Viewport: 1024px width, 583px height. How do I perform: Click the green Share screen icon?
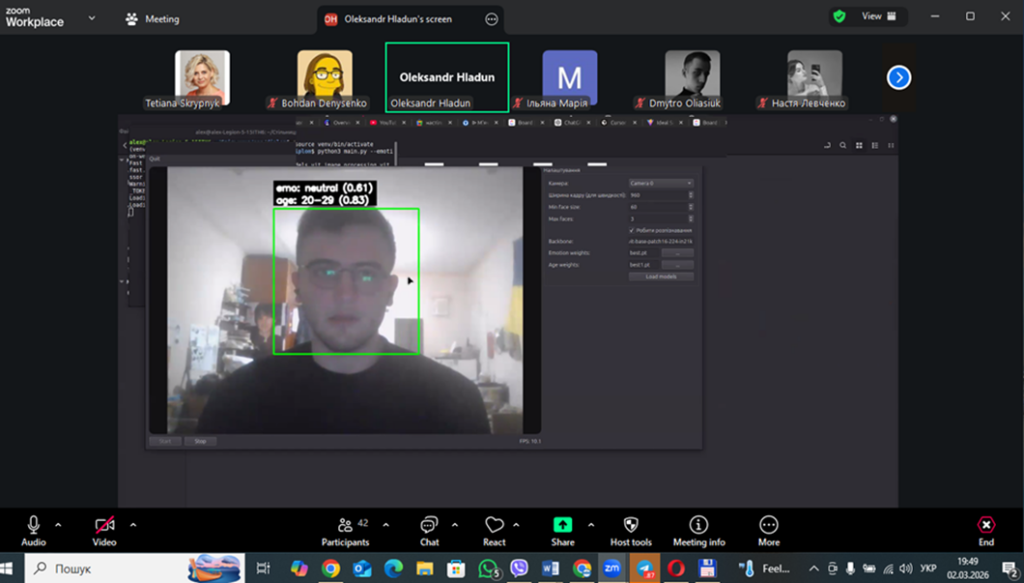tap(563, 525)
